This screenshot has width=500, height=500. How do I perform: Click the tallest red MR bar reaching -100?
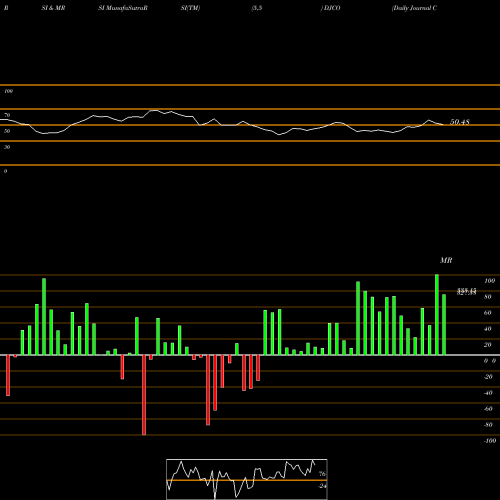(144, 395)
